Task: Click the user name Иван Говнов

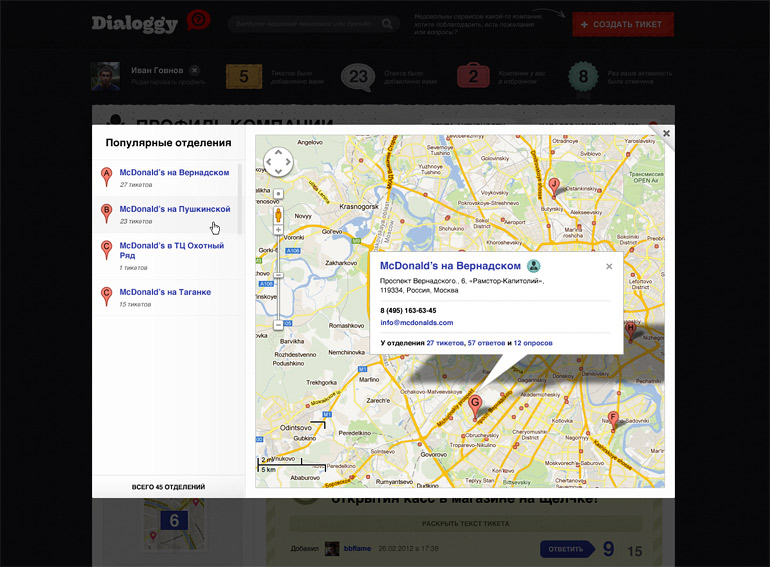Action: [x=157, y=70]
